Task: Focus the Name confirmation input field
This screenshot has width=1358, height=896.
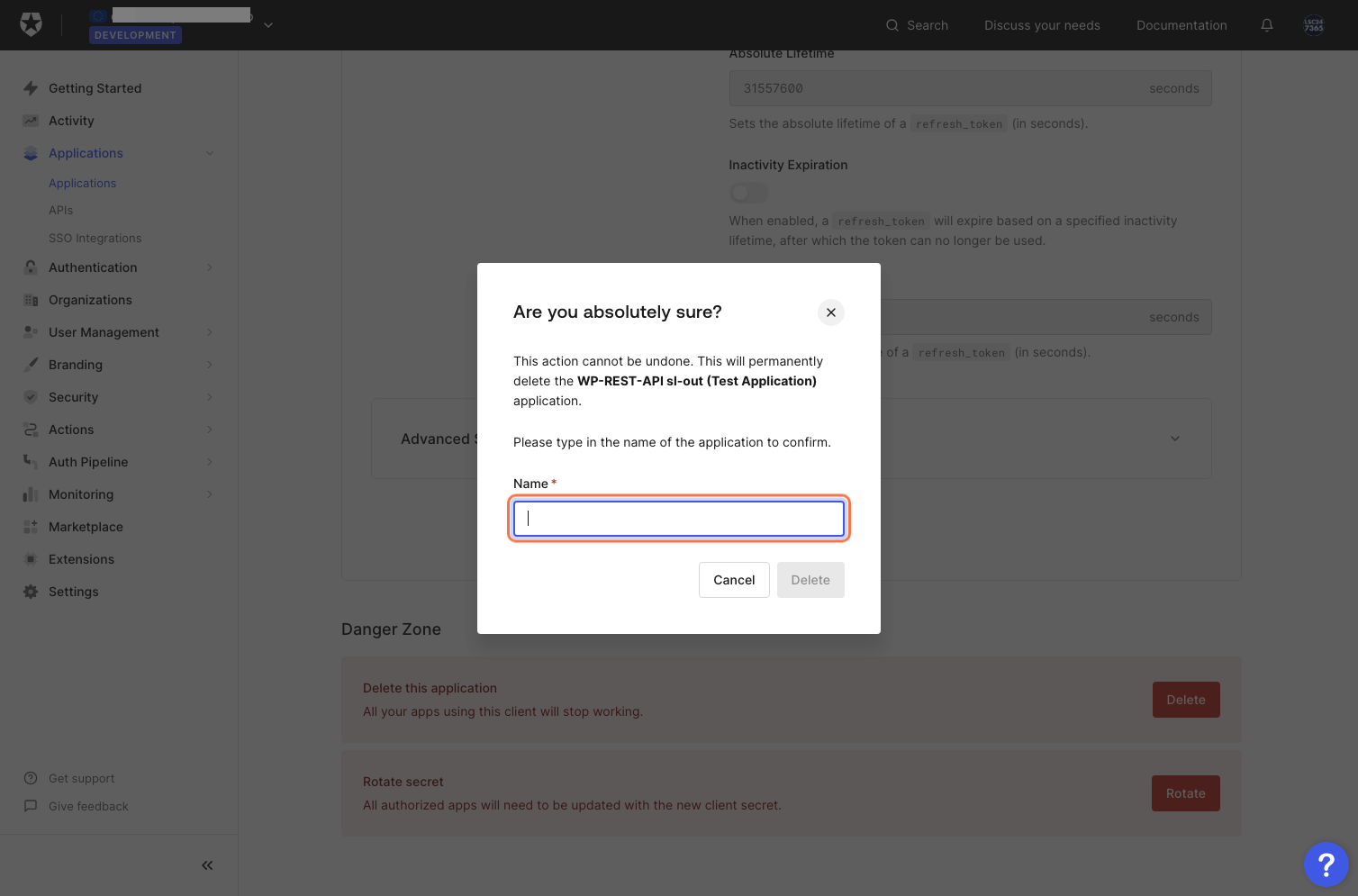Action: (679, 519)
